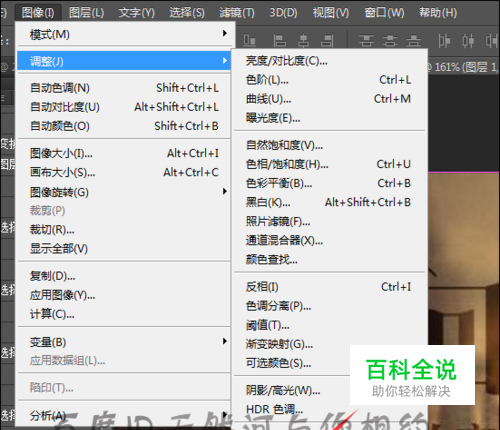Open 阴影/高光(W) adjustment

pos(292,390)
